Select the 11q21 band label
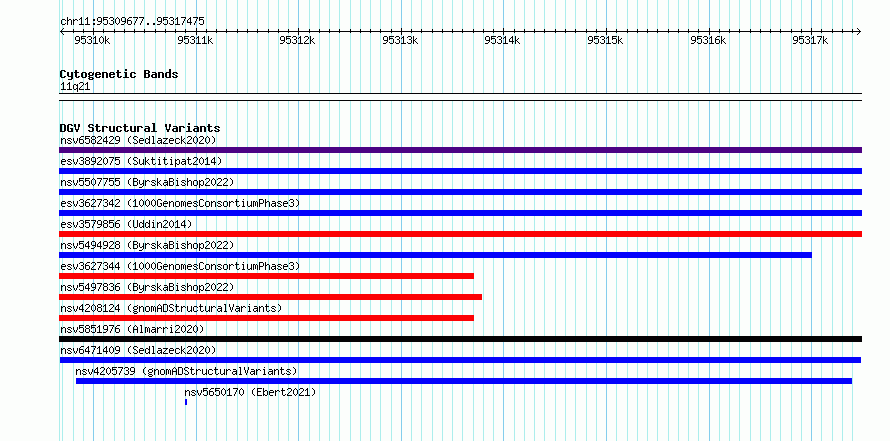Viewport: 890px width, 441px height. pyautogui.click(x=75, y=87)
